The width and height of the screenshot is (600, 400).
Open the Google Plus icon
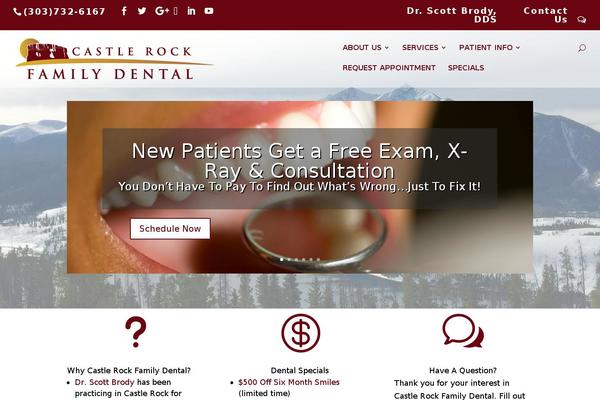(162, 11)
